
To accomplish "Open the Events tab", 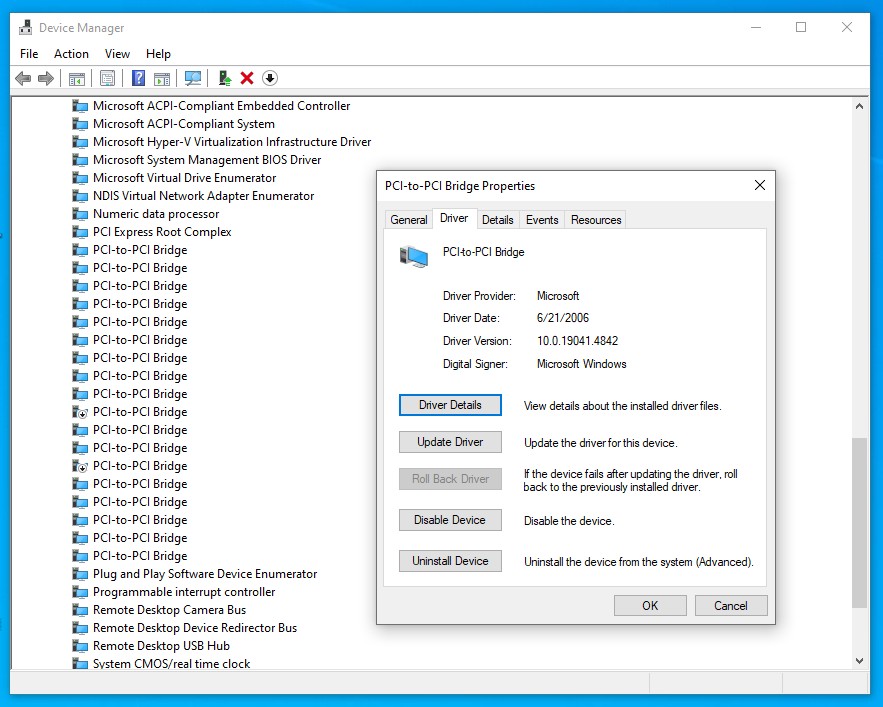I will 542,220.
